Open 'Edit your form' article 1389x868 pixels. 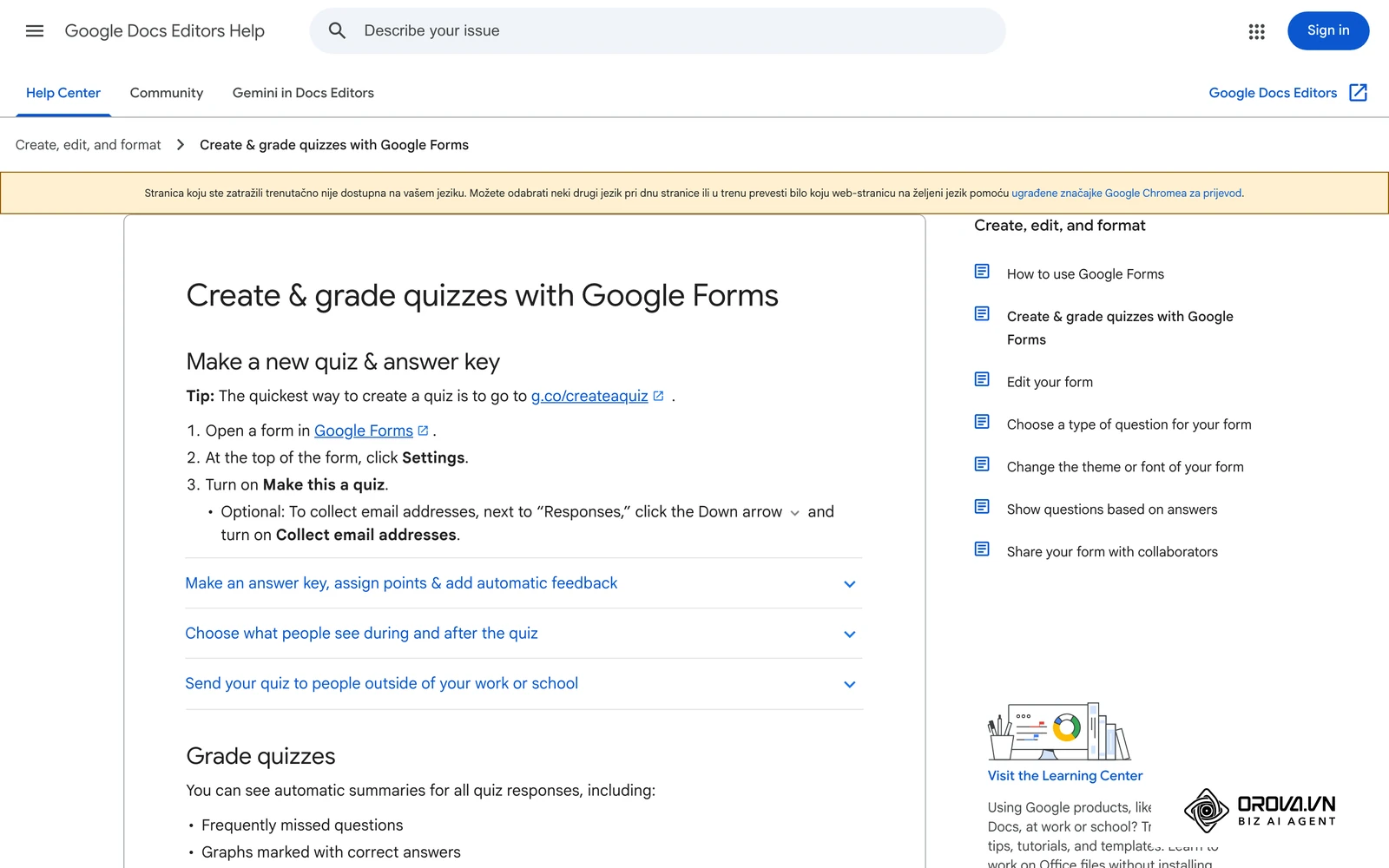coord(1050,382)
